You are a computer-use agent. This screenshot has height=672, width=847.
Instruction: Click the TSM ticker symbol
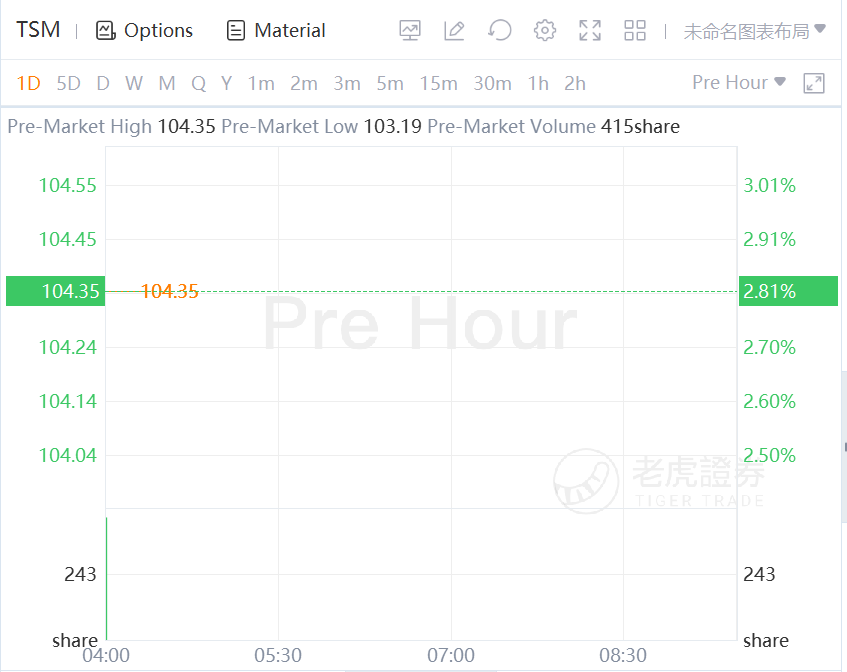[x=38, y=30]
